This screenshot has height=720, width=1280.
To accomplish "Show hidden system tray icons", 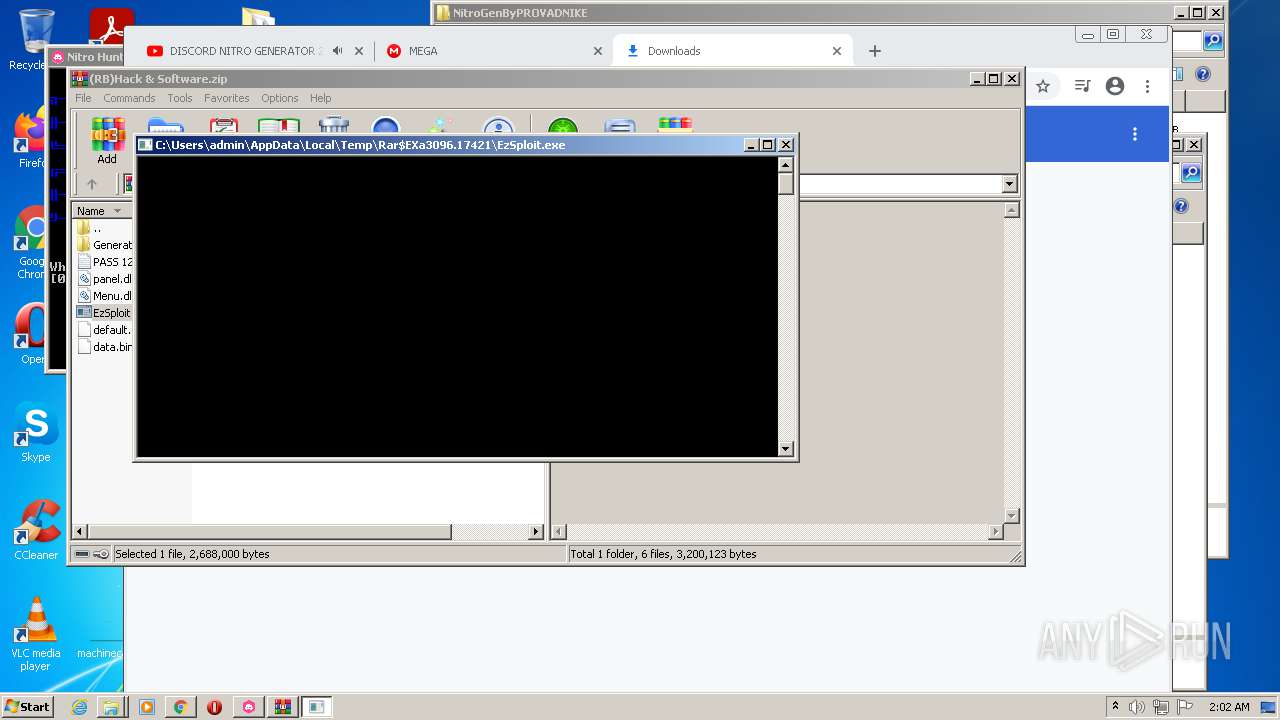I will coord(1115,707).
